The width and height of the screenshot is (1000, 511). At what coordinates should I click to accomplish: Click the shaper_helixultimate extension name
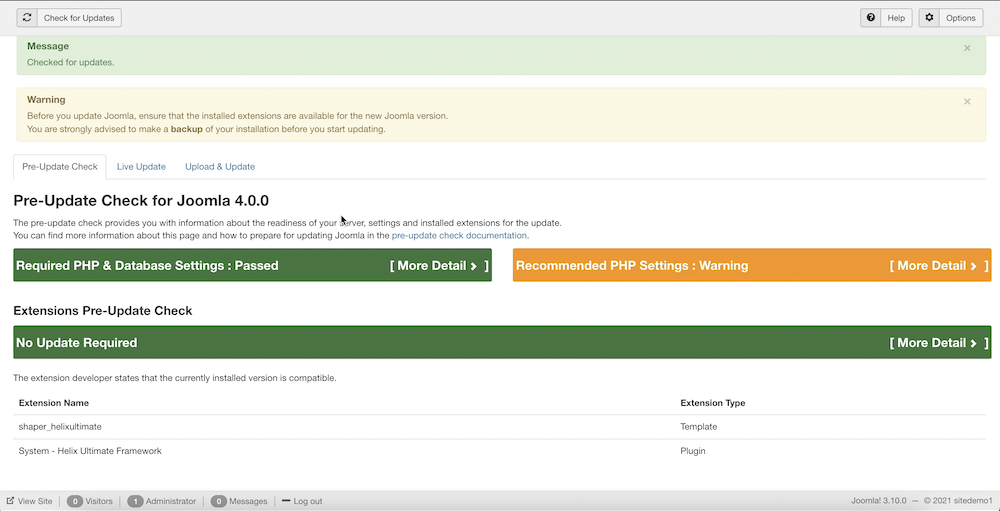coord(60,426)
